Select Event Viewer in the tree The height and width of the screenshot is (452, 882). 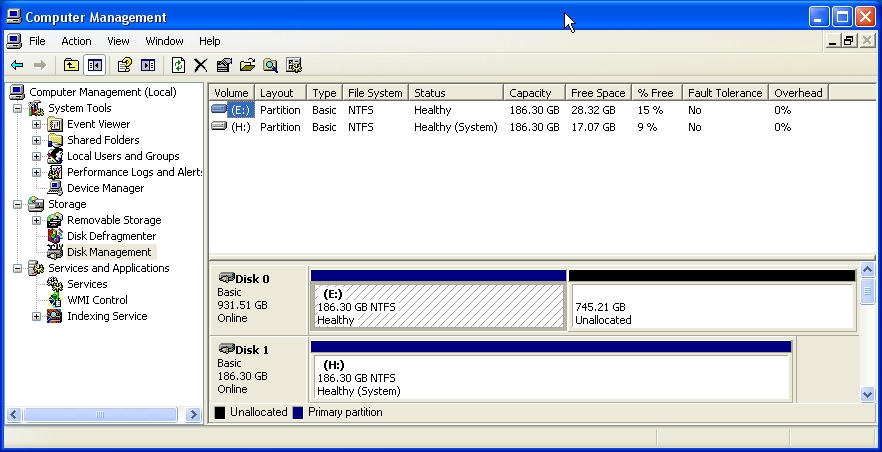point(98,124)
